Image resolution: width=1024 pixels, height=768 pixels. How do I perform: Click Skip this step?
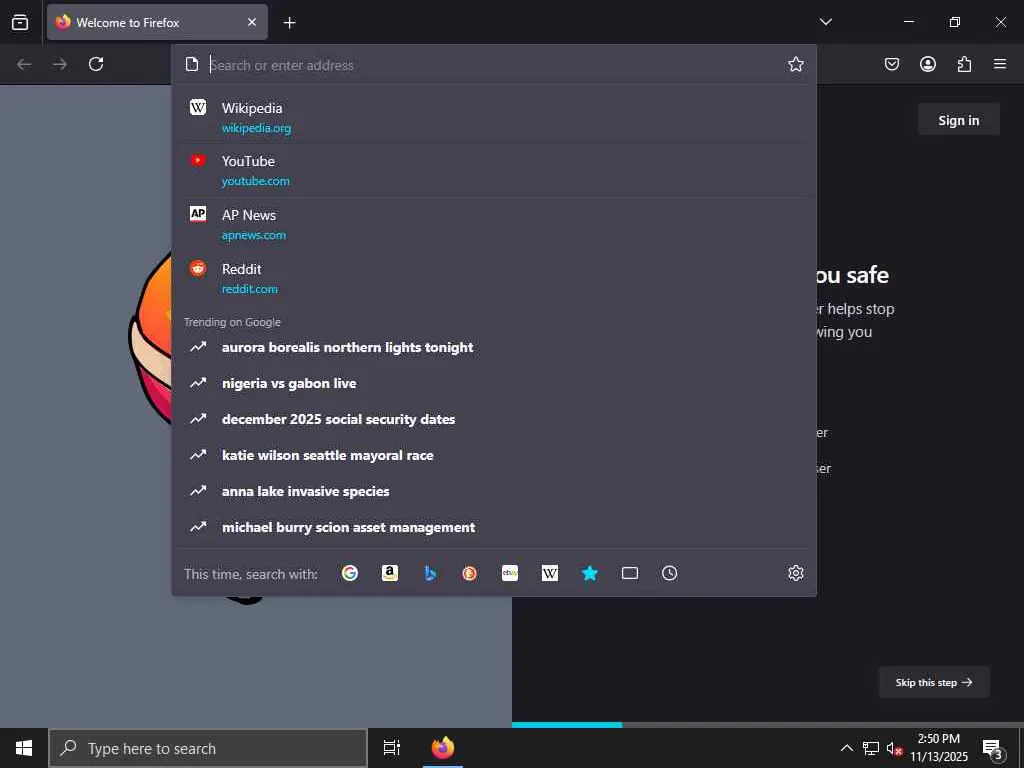coord(934,682)
